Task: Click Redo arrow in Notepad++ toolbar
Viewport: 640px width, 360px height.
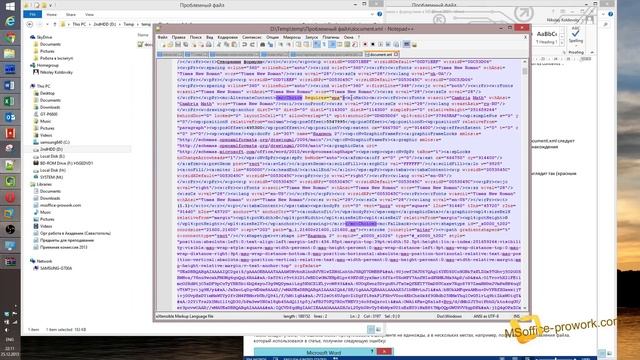Action: (252, 44)
